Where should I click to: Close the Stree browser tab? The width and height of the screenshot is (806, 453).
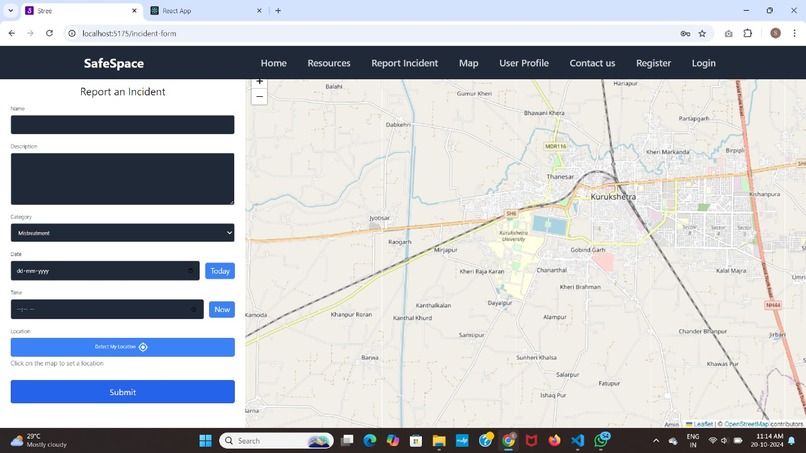point(134,11)
